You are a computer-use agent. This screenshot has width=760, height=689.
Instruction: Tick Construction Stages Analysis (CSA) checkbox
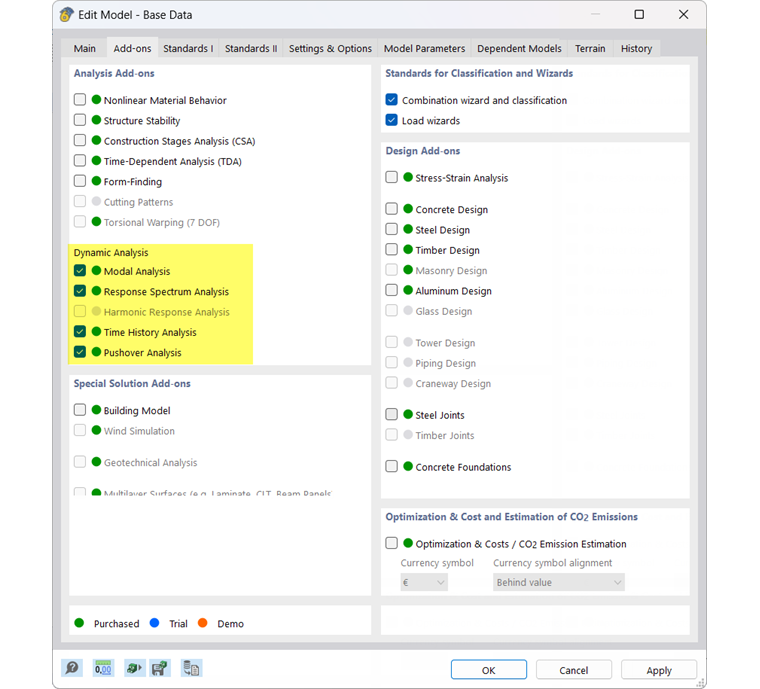pyautogui.click(x=80, y=141)
